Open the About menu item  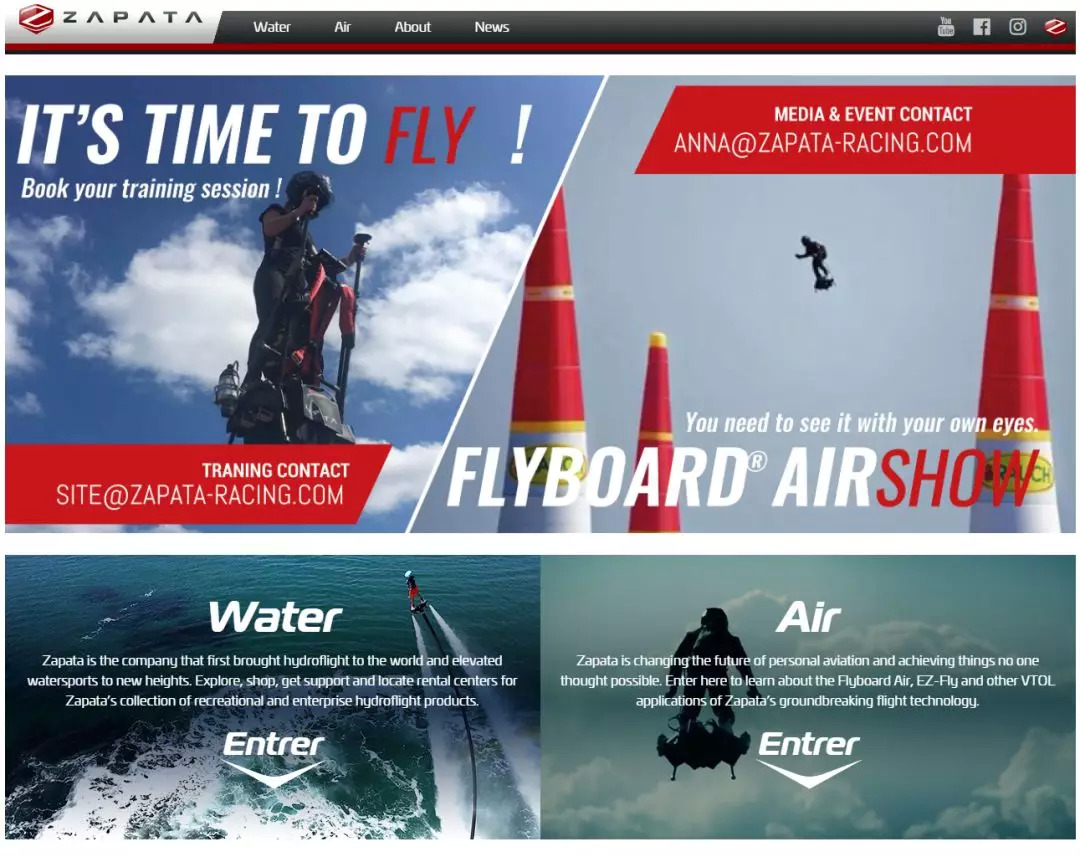click(x=412, y=27)
